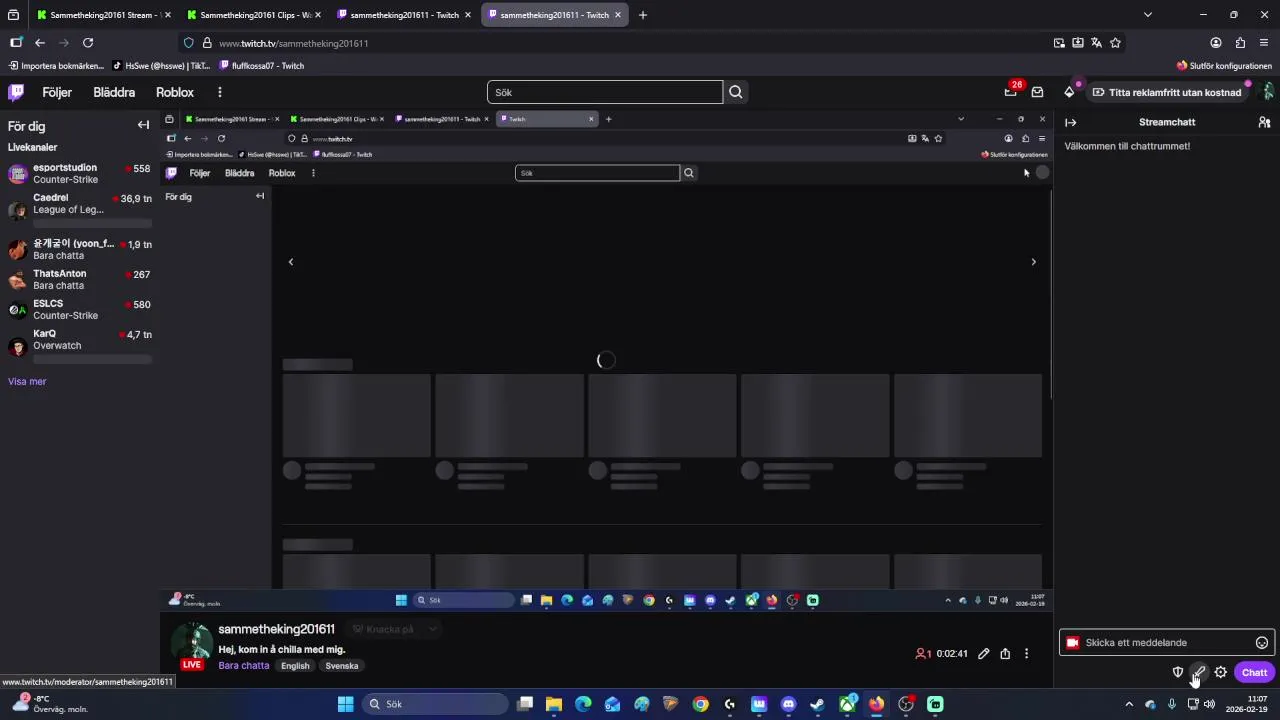This screenshot has height=720, width=1280.
Task: Switch to the first sammetheking201611 Twitch tab
Action: coord(404,15)
